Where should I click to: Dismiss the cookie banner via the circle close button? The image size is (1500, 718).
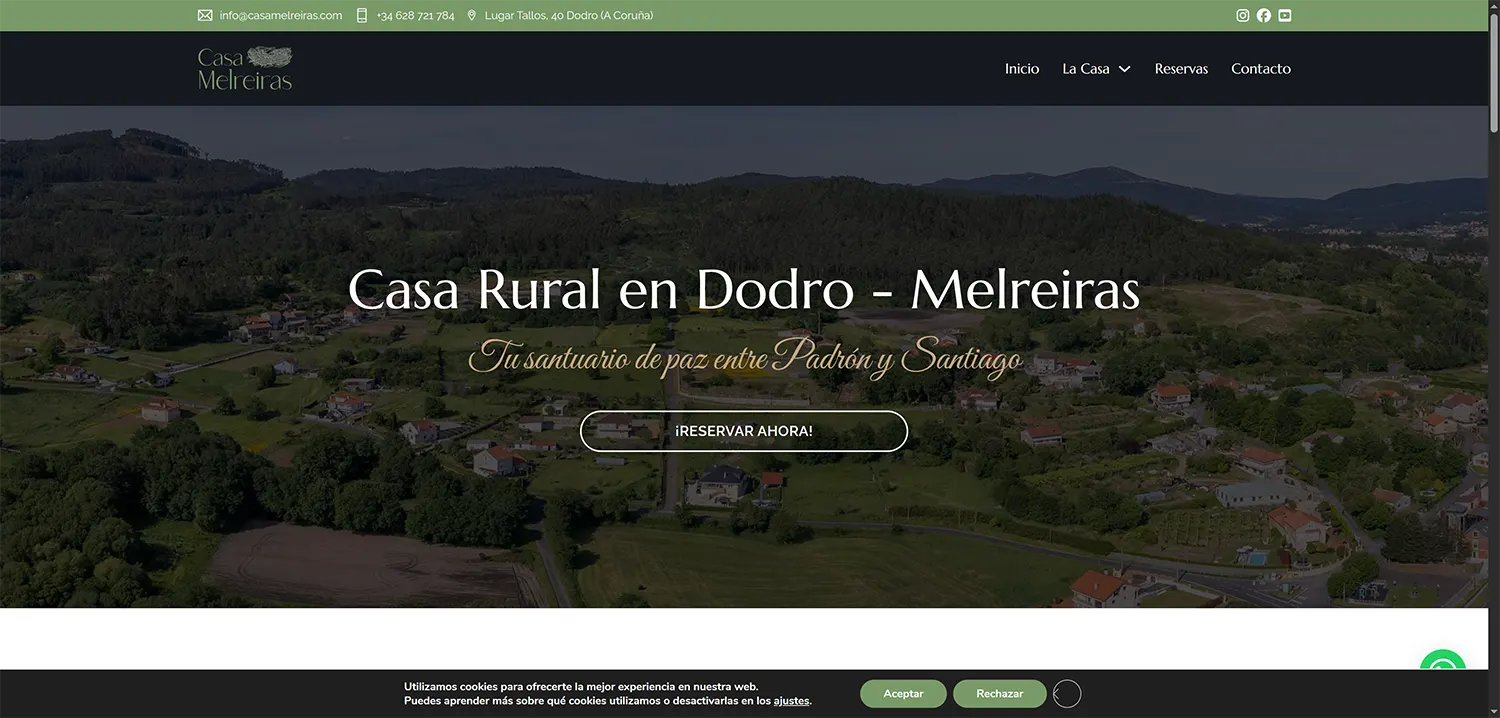[1066, 693]
